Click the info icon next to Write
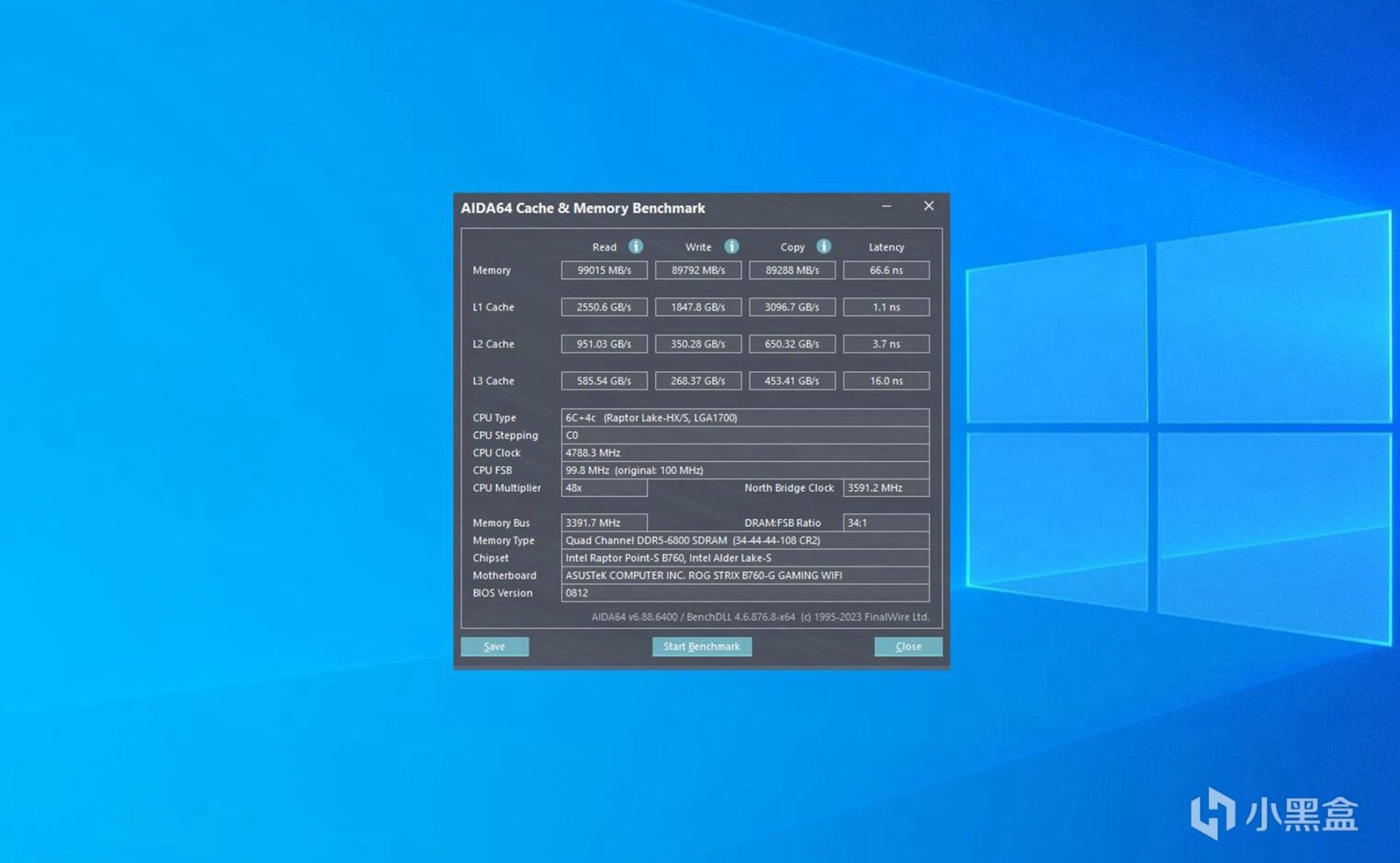Screen dimensions: 1400x863 (x=732, y=246)
